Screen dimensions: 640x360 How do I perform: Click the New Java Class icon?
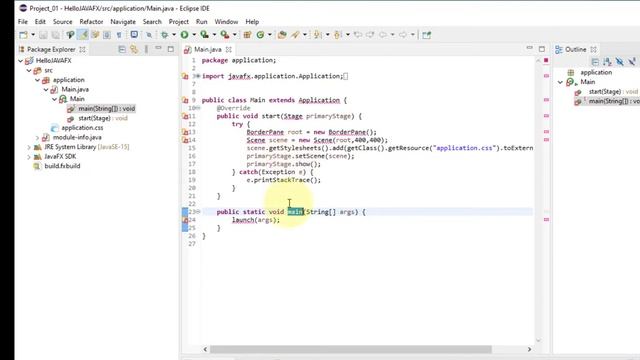(260, 35)
